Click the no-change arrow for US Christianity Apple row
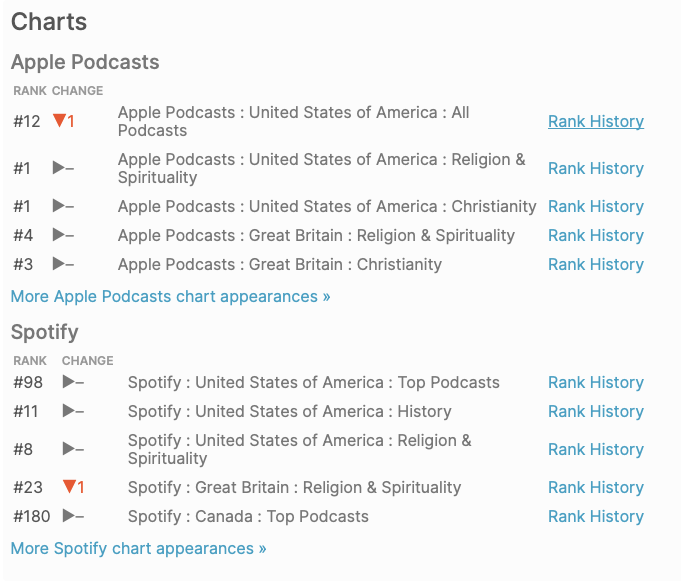The height and width of the screenshot is (583, 681). [59, 206]
